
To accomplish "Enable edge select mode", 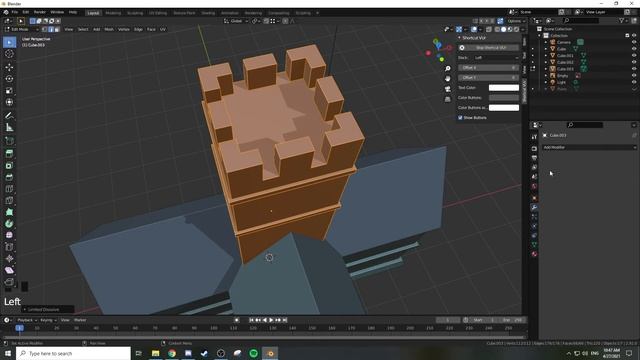I will click(x=51, y=29).
